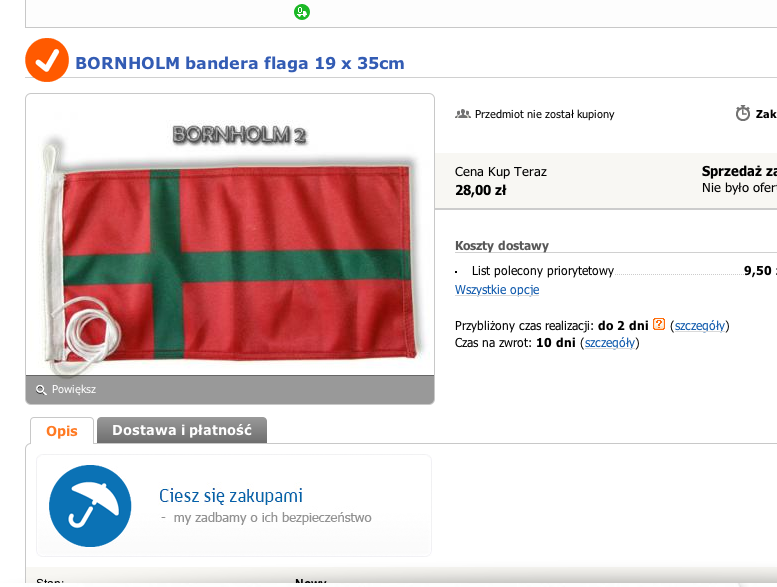Click the magnifier icon beside Powiększ
This screenshot has height=587, width=777.
pyautogui.click(x=41, y=390)
